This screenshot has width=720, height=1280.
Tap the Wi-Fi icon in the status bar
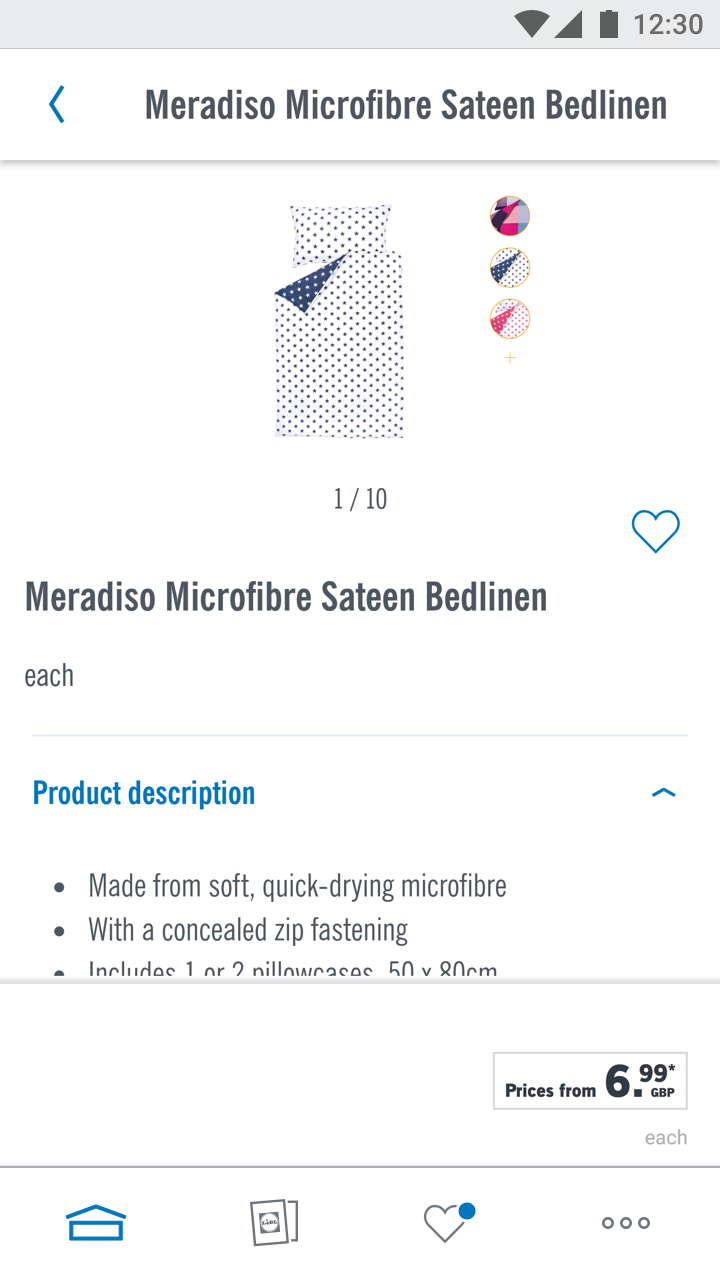(532, 25)
